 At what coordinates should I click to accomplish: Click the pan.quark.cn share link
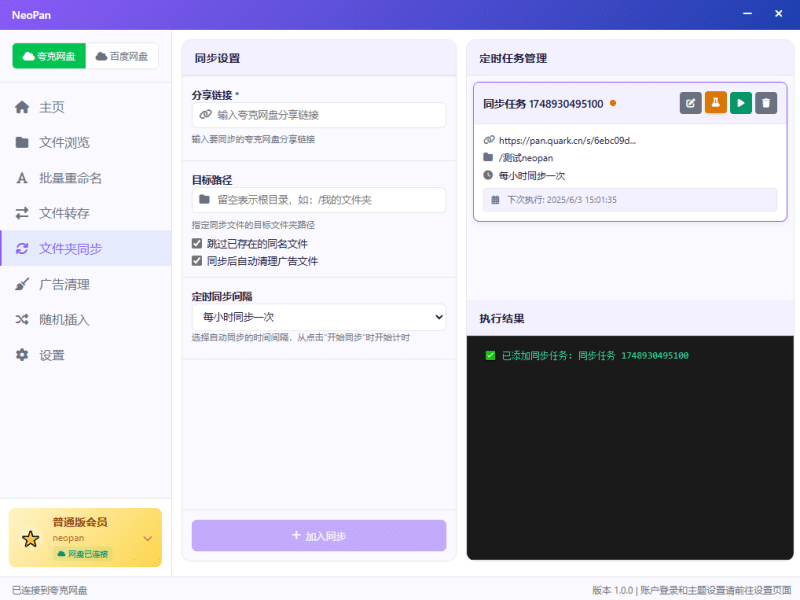coord(566,140)
